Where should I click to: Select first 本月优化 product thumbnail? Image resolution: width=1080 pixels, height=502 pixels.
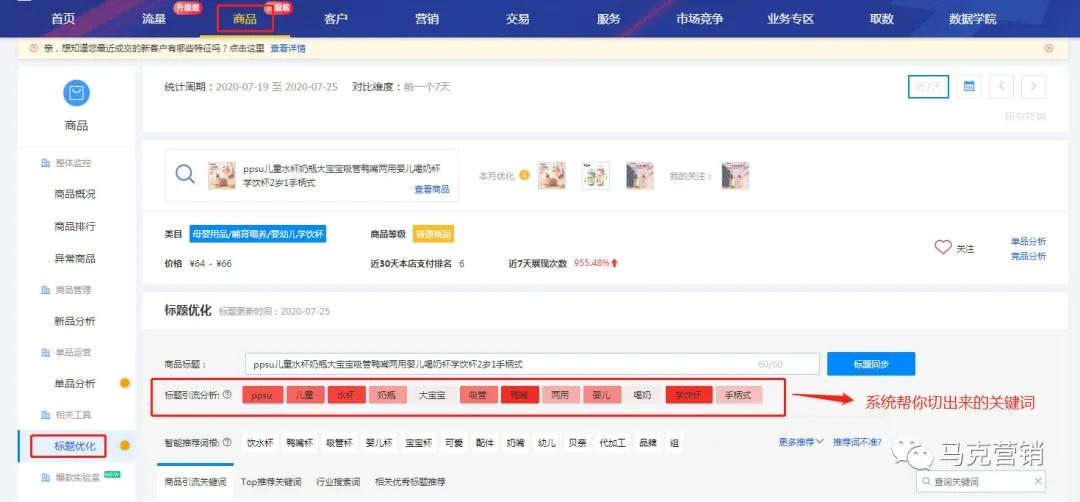[x=552, y=176]
